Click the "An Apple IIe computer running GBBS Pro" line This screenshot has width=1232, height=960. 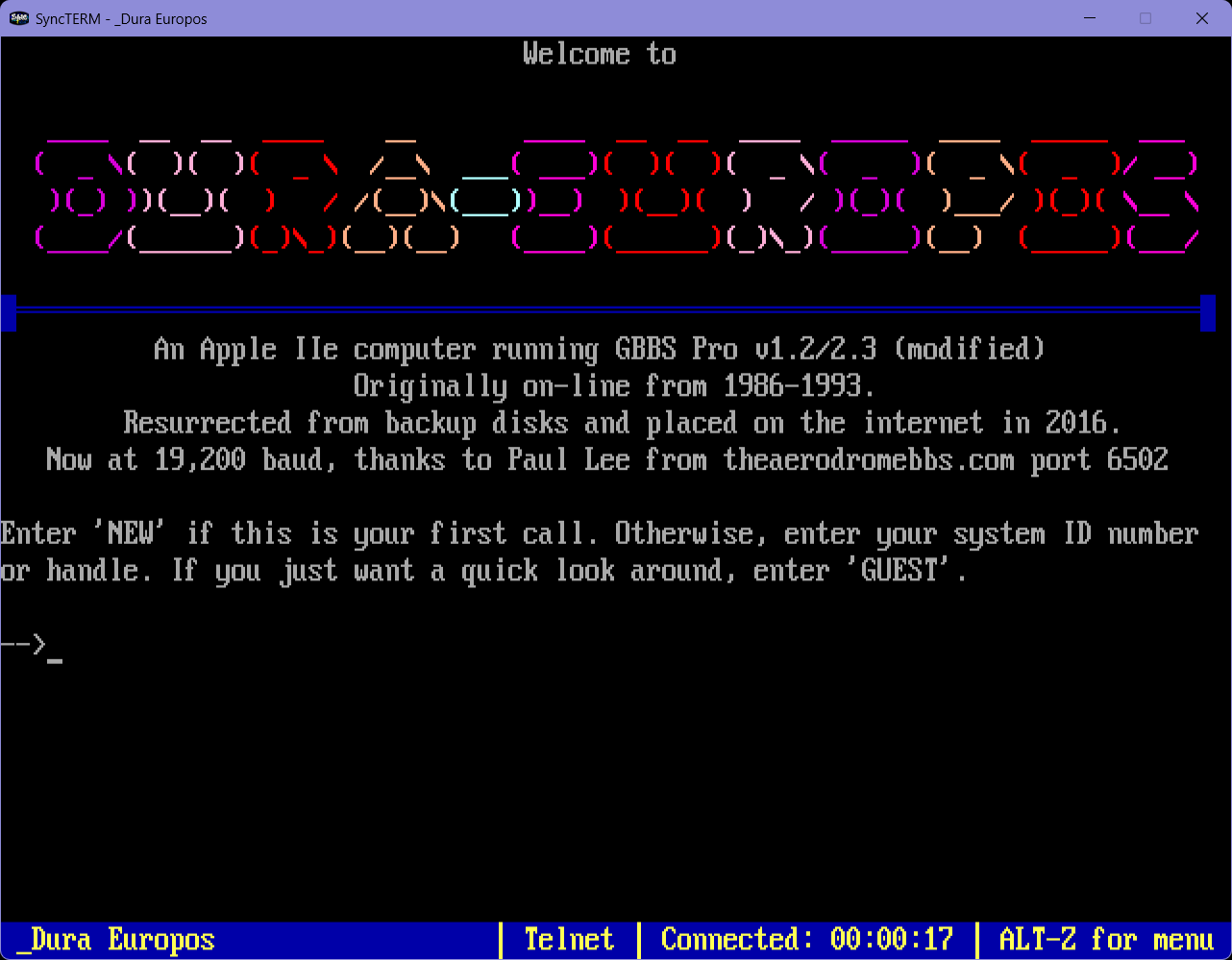point(600,349)
